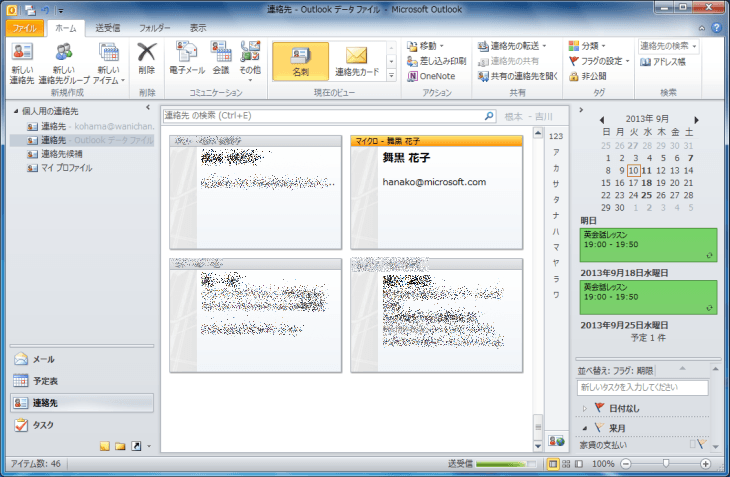Click the shortcuts icon
The height and width of the screenshot is (477, 730).
click(x=136, y=446)
